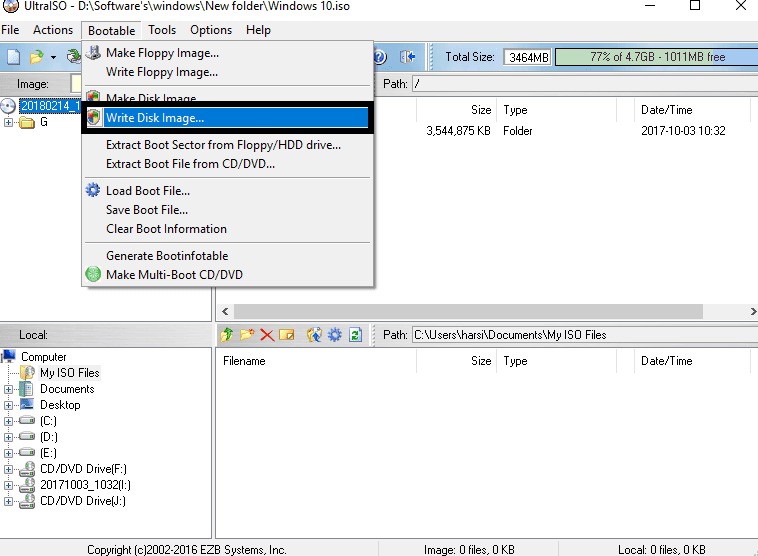
Task: Click the Total Size 3464MB field
Action: [527, 58]
